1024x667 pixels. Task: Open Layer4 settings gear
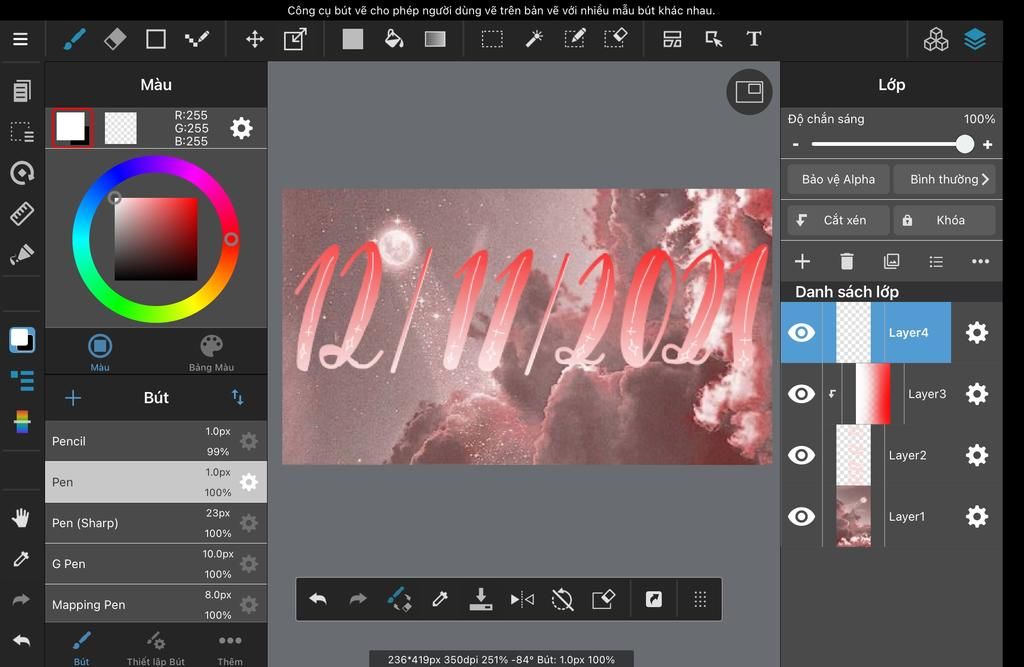976,333
